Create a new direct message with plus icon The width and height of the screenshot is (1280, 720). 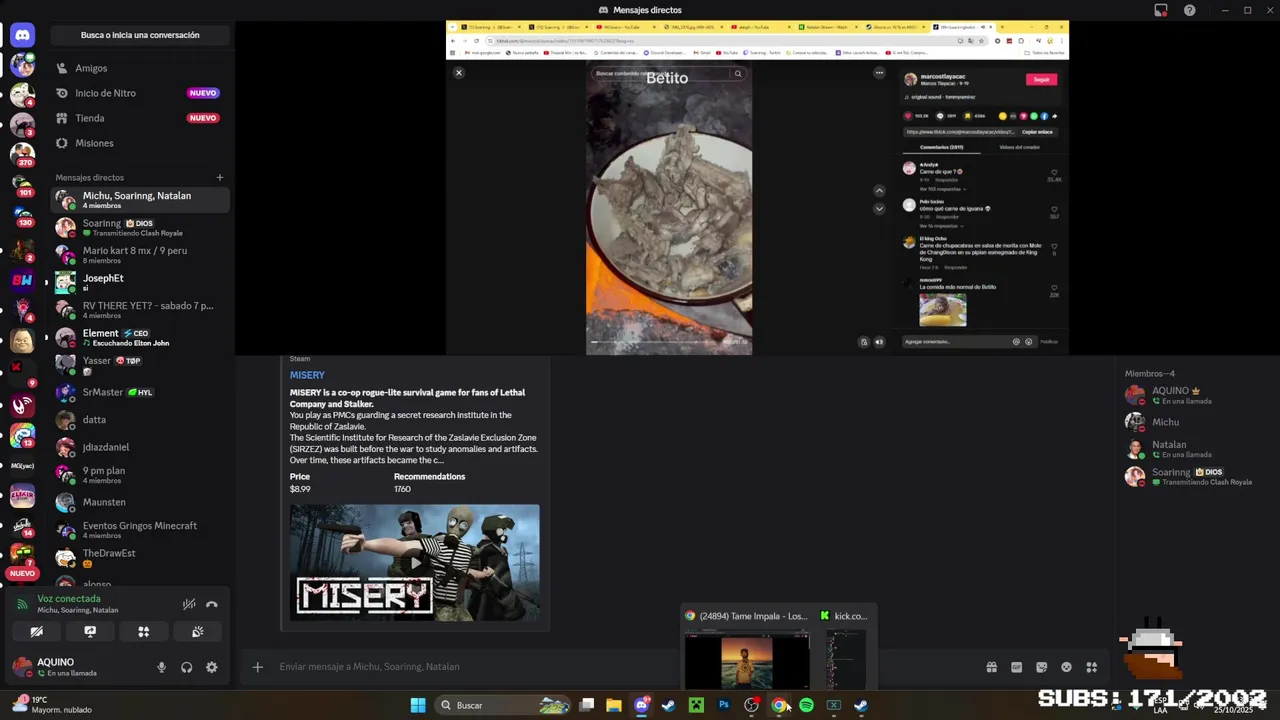(220, 178)
